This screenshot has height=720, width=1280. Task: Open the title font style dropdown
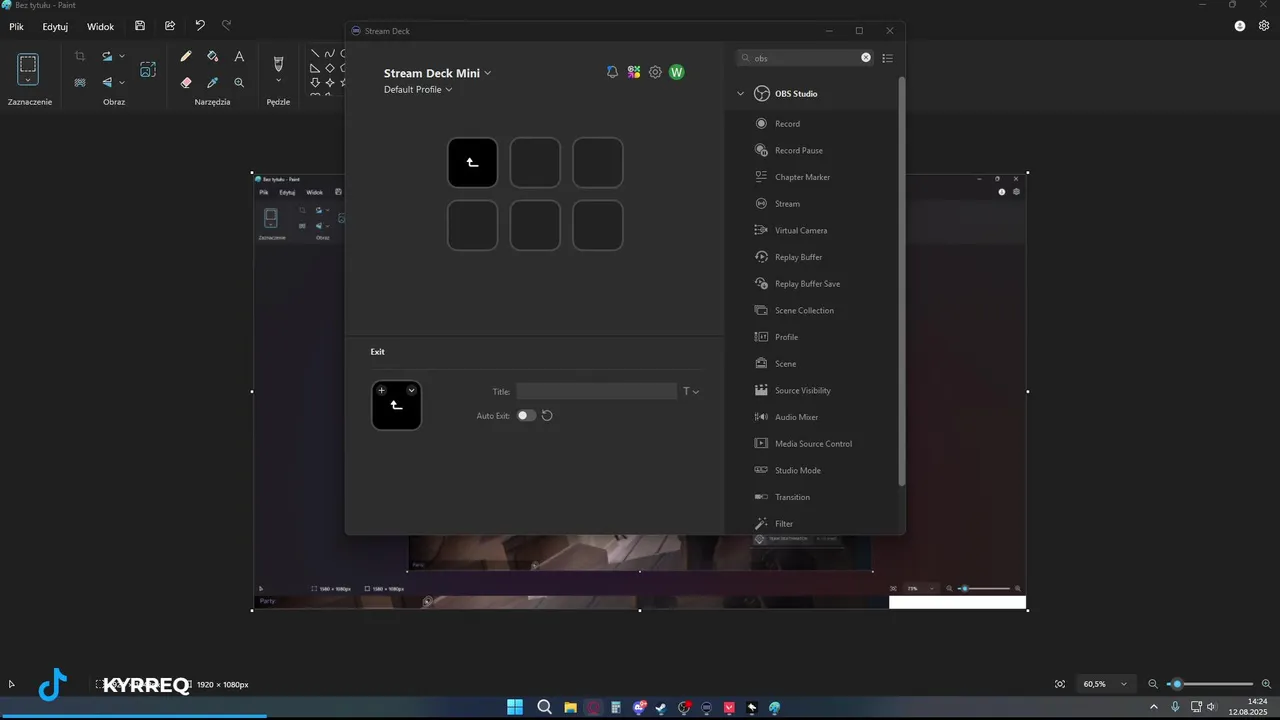(x=691, y=392)
